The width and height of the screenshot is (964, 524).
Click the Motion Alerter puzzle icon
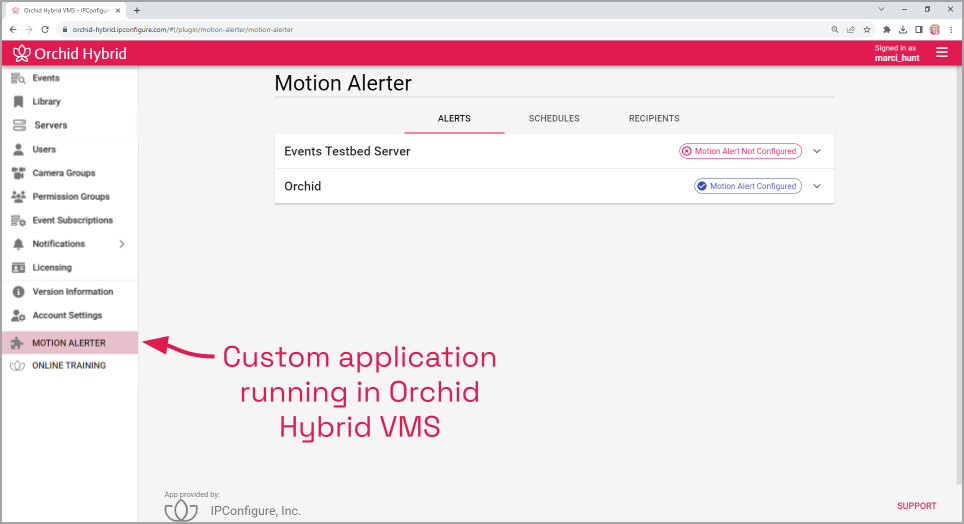17,343
